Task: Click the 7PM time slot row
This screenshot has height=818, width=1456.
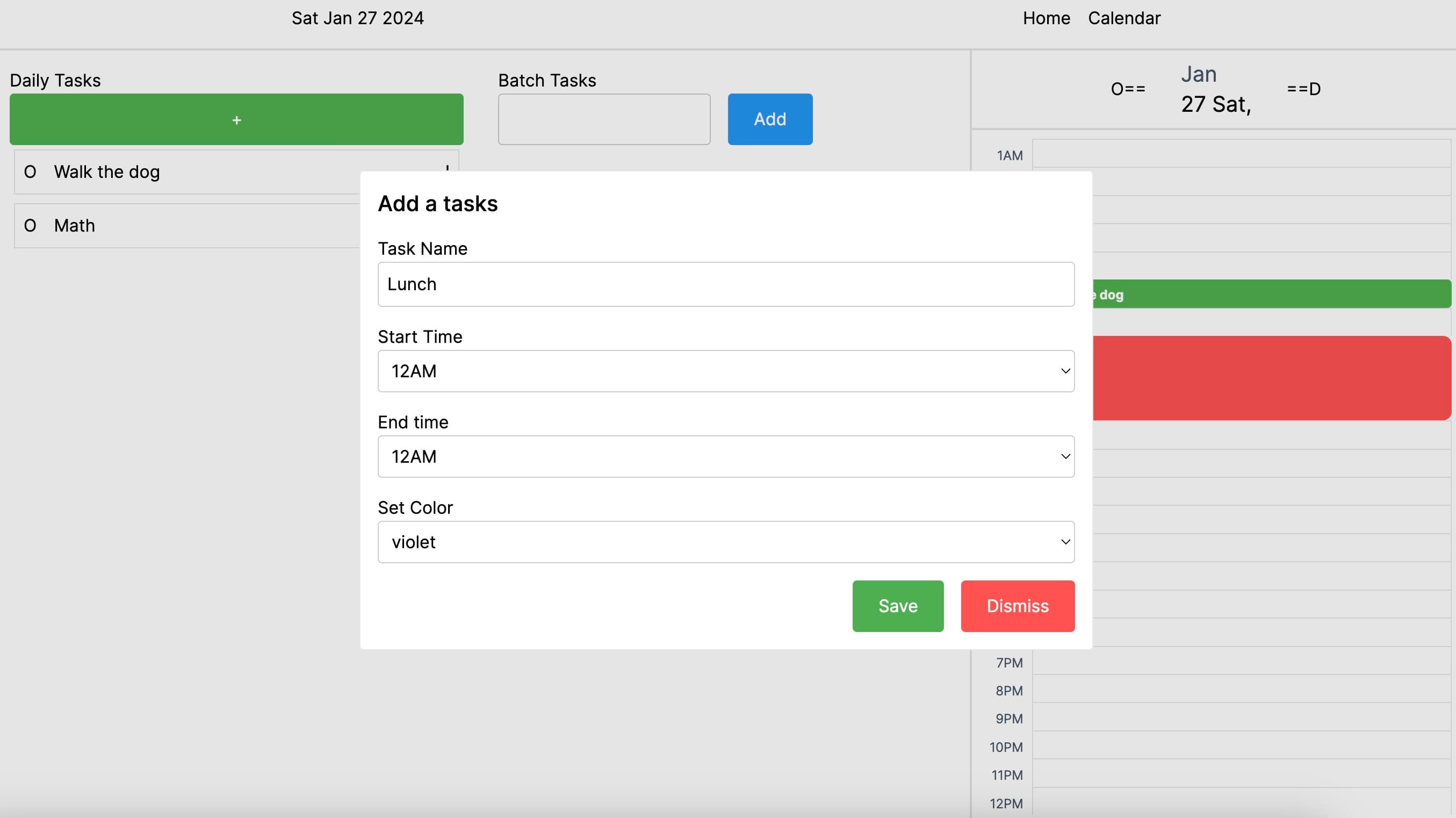Action: click(x=1242, y=661)
